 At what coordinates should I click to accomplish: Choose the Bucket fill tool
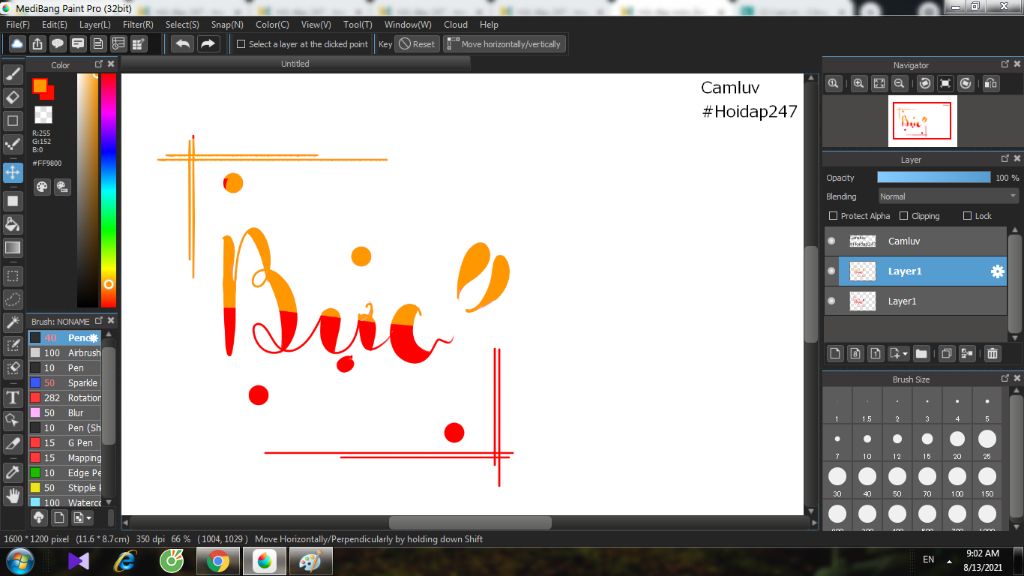click(12, 225)
